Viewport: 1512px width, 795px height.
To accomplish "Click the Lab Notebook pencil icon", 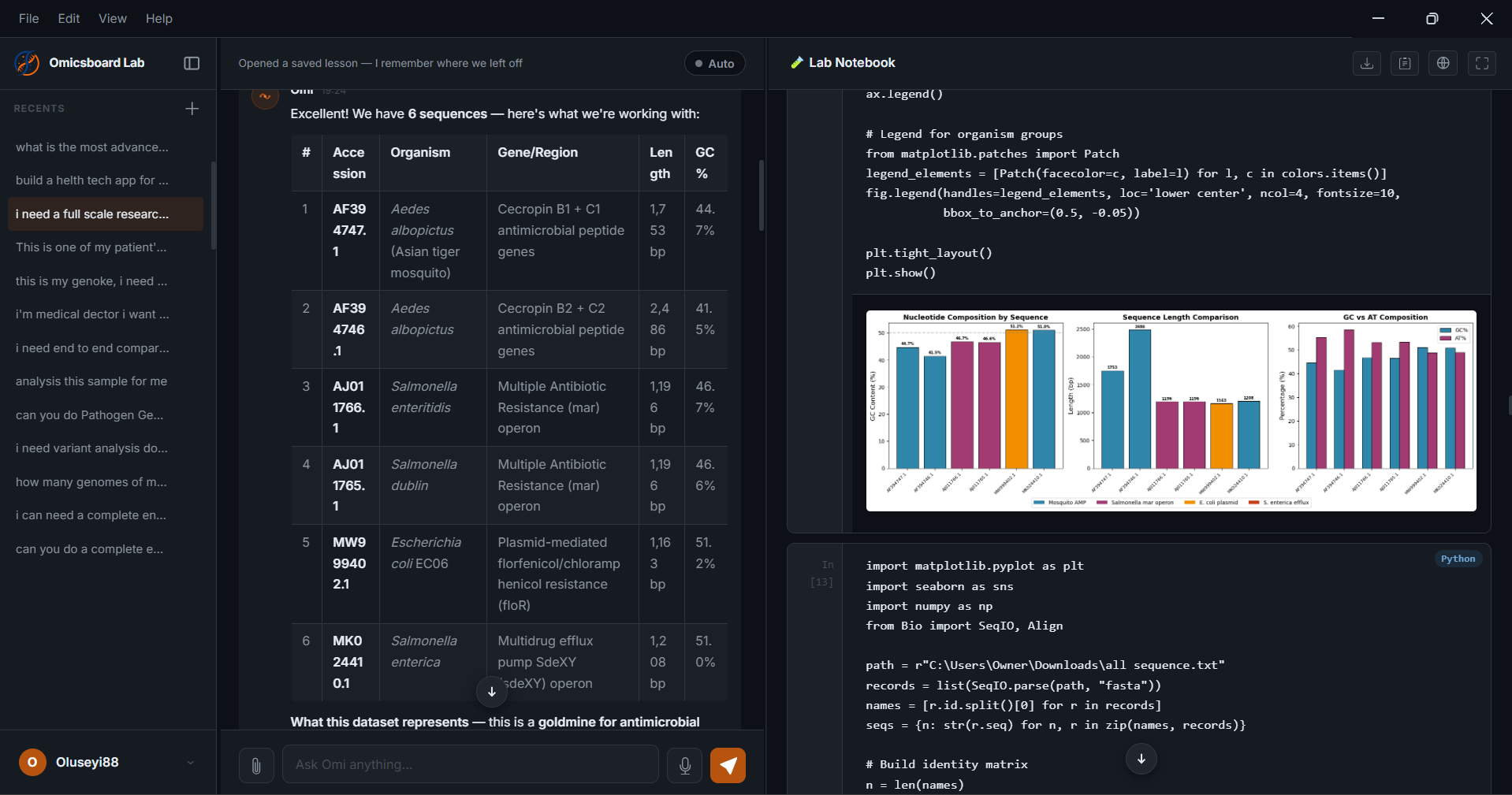I will point(797,63).
